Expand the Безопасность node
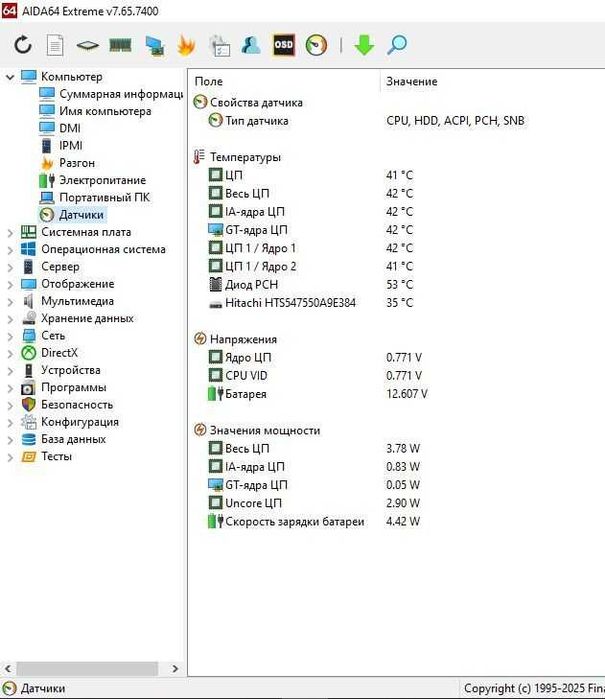Viewport: 605px width, 699px height. (x=10, y=405)
